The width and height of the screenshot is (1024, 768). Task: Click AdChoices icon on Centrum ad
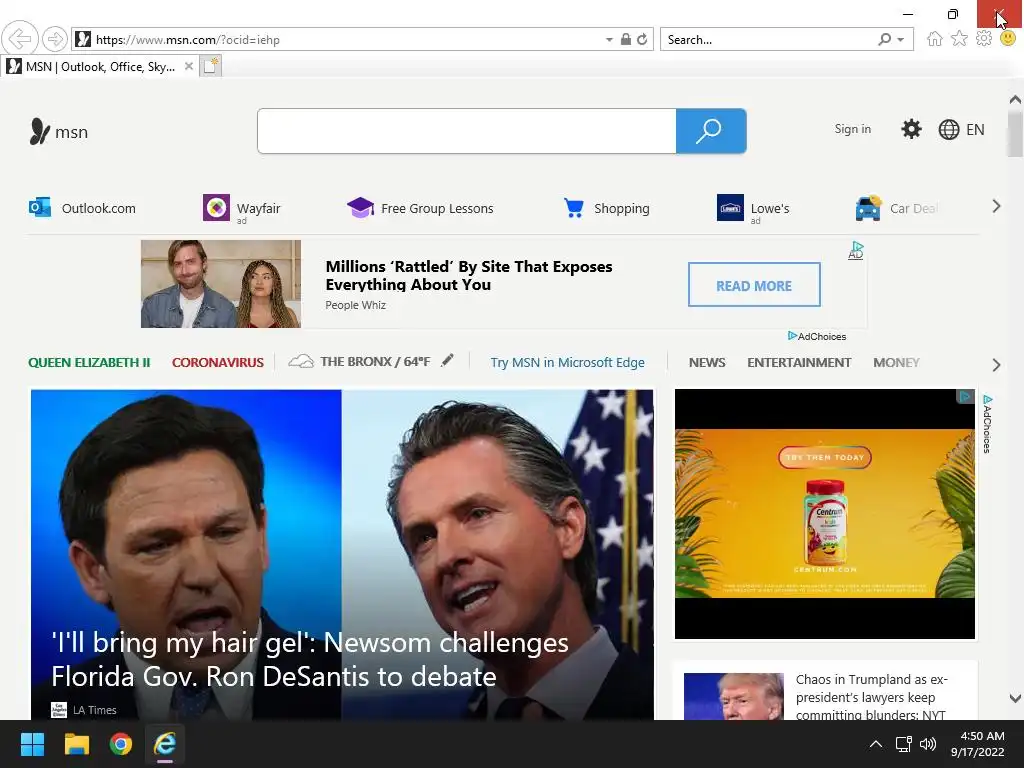(x=965, y=396)
